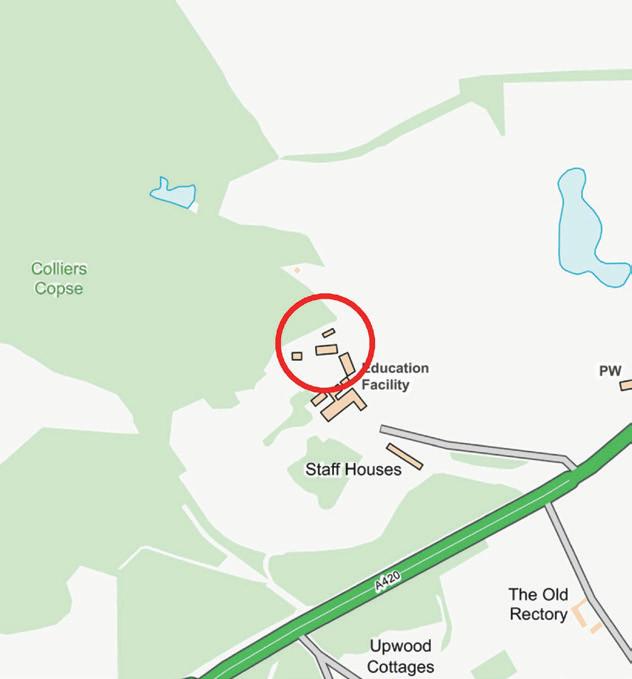
Task: Select the long building near Staff Houses
Action: 405,456
